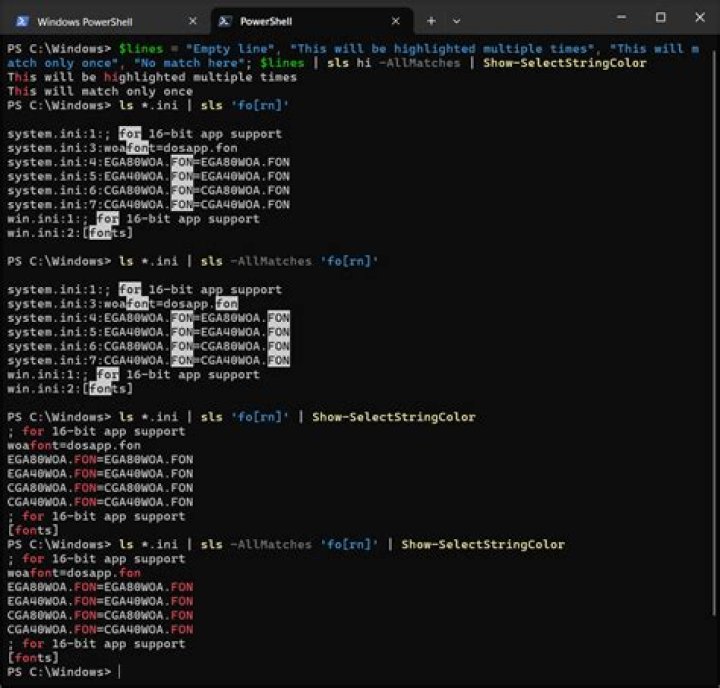The image size is (720, 688).
Task: Open a new tab with plus button
Action: (x=431, y=21)
